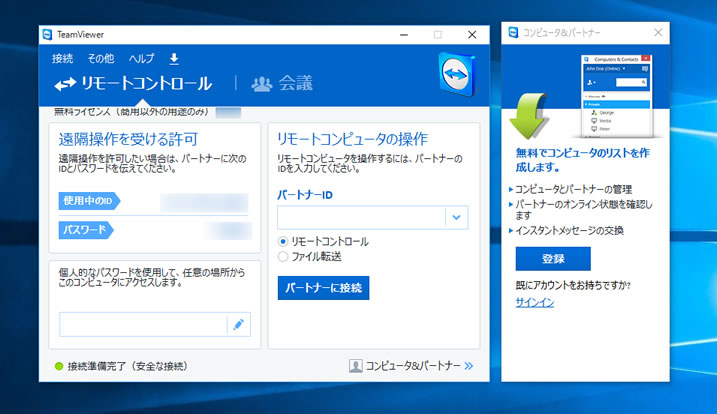
Task: Click the リモートコンピュータの操作 heading
Action: (352, 139)
